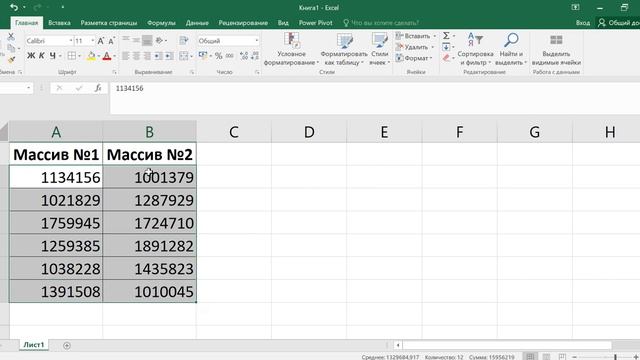Apply red font color A
This screenshot has width=640, height=360.
[107, 56]
